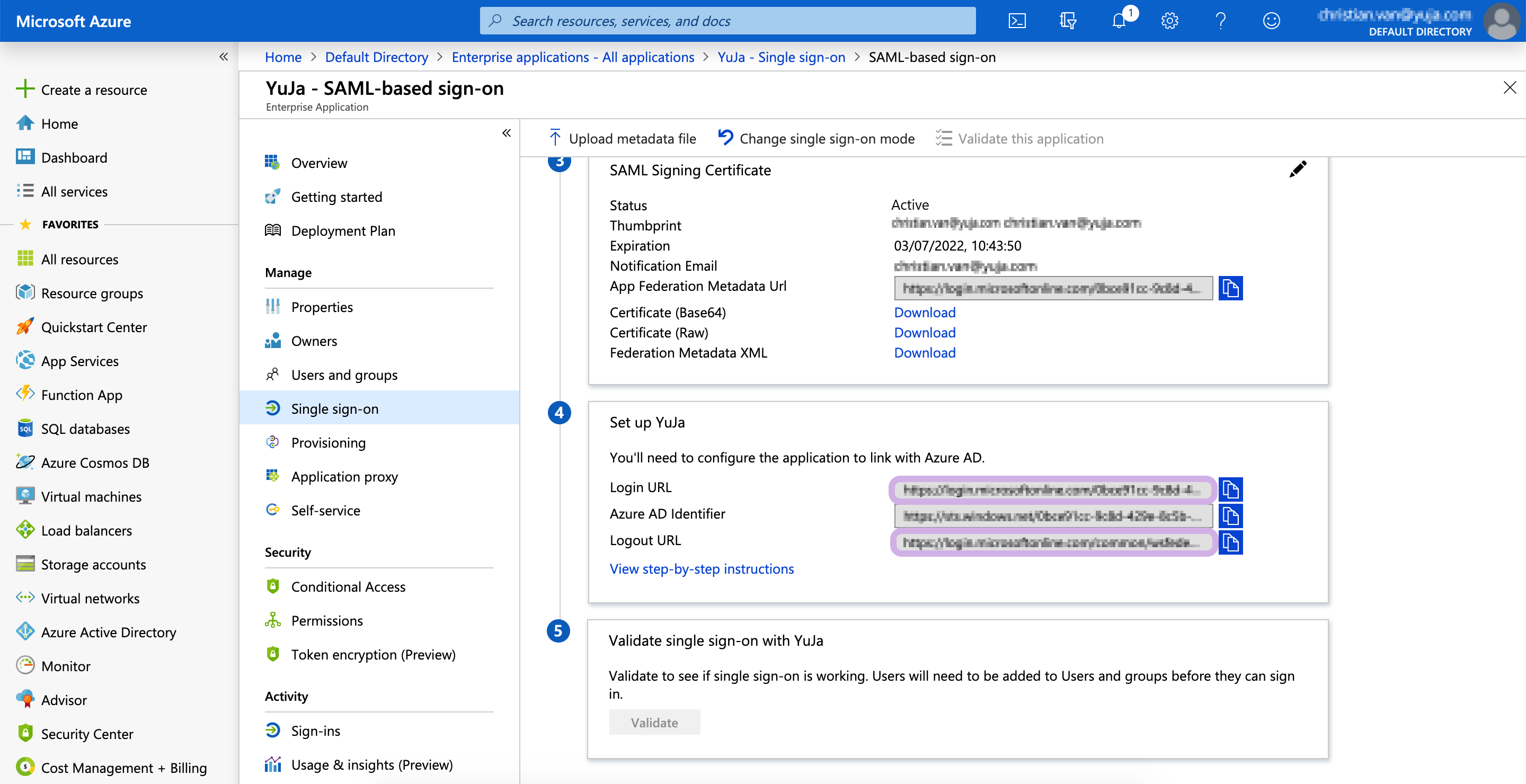Click Change single sign-on mode
Viewport: 1526px width, 784px height.
817,139
